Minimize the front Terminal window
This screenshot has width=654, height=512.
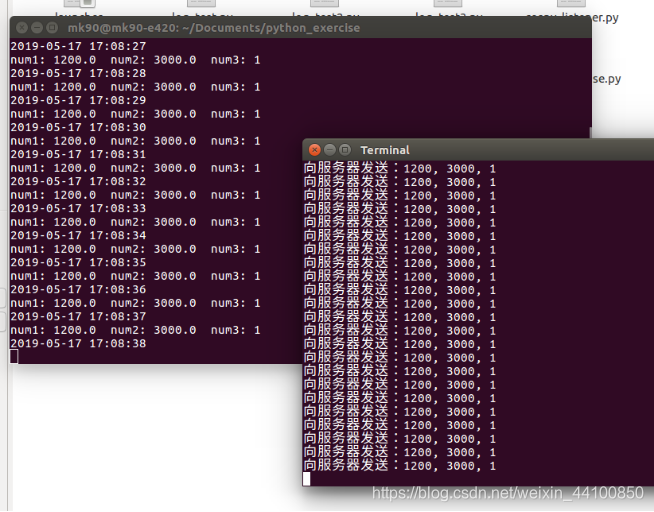pos(330,150)
